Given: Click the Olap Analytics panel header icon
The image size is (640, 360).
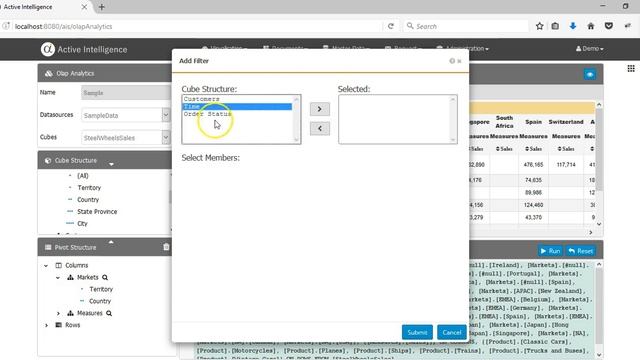Looking at the screenshot, I should point(49,73).
